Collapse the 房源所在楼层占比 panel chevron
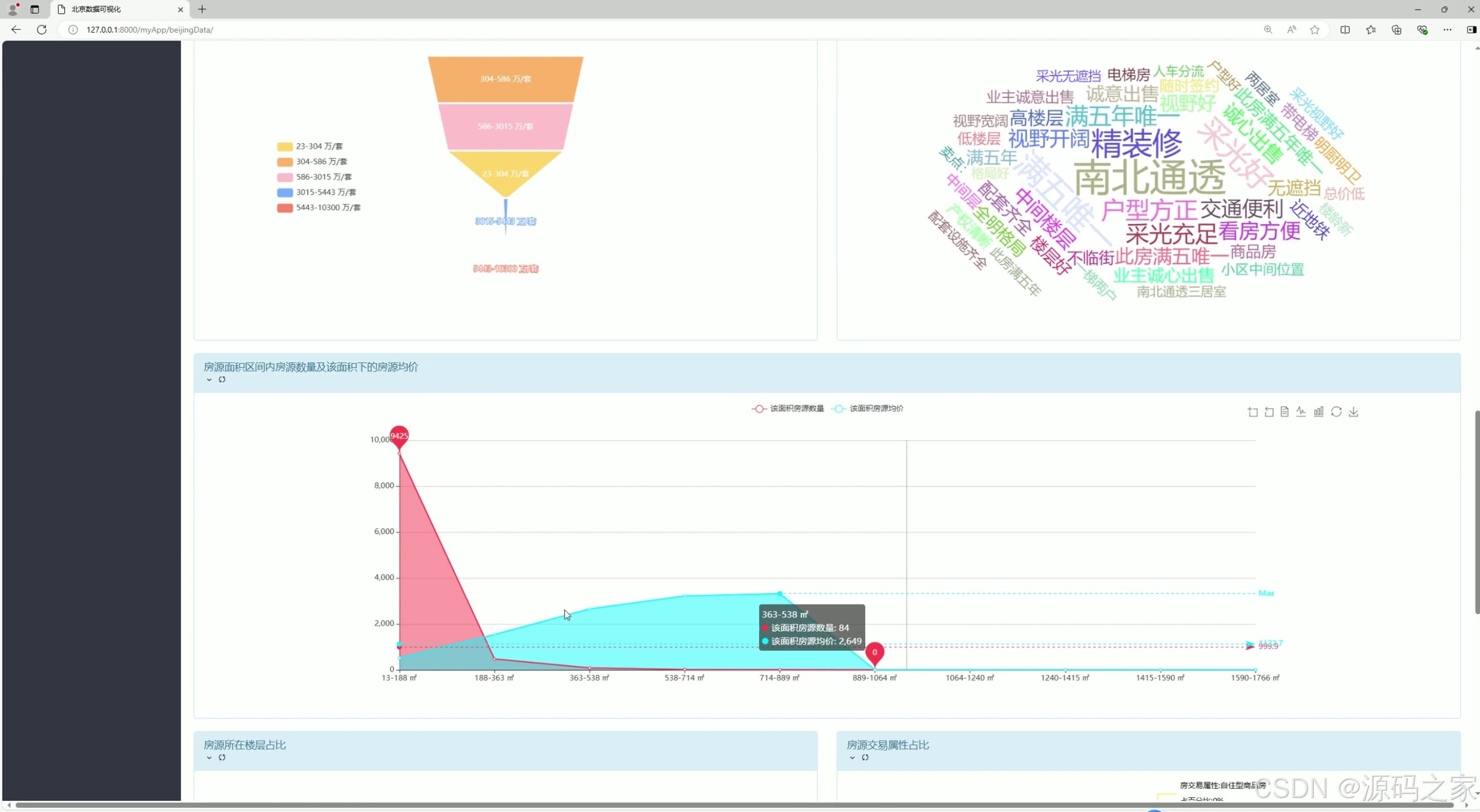Viewport: 1480px width, 812px height. pos(209,757)
